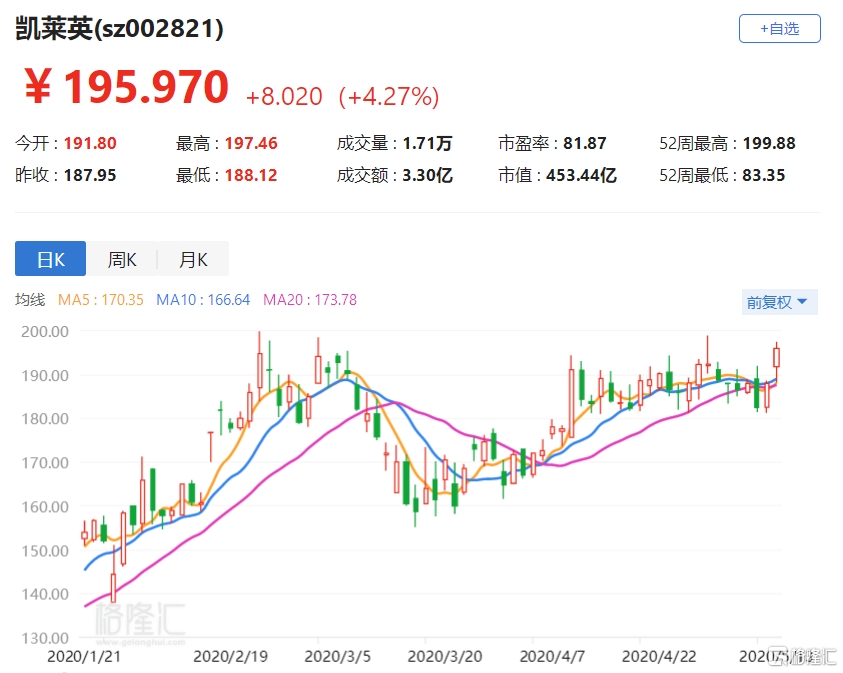The width and height of the screenshot is (843, 673).
Task: Click the 2020/3/20 date axis label
Action: (x=445, y=657)
